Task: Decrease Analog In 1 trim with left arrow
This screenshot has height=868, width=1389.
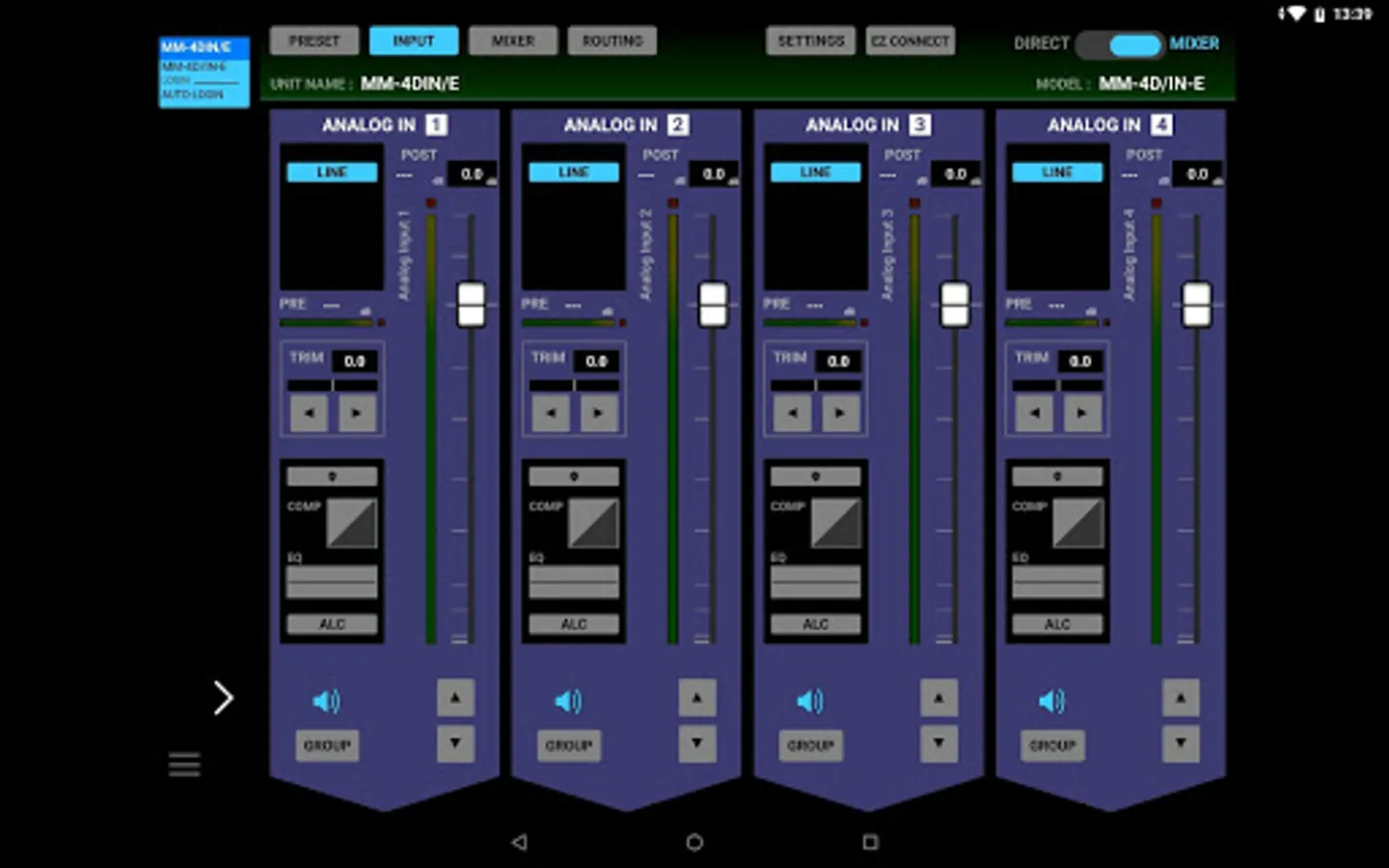Action: 309,414
